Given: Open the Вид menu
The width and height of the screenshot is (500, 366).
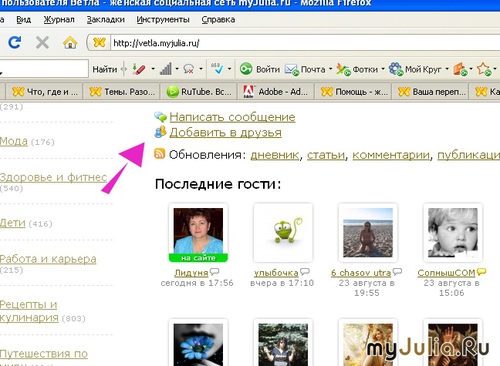Looking at the screenshot, I should click(24, 20).
